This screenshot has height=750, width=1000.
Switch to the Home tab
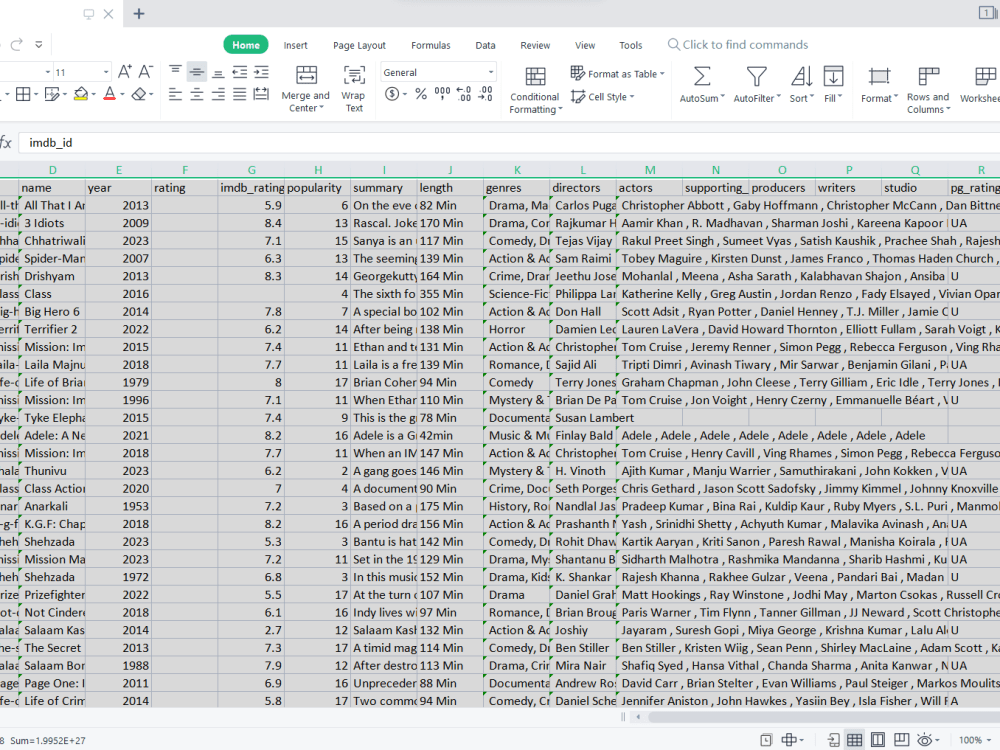[246, 45]
